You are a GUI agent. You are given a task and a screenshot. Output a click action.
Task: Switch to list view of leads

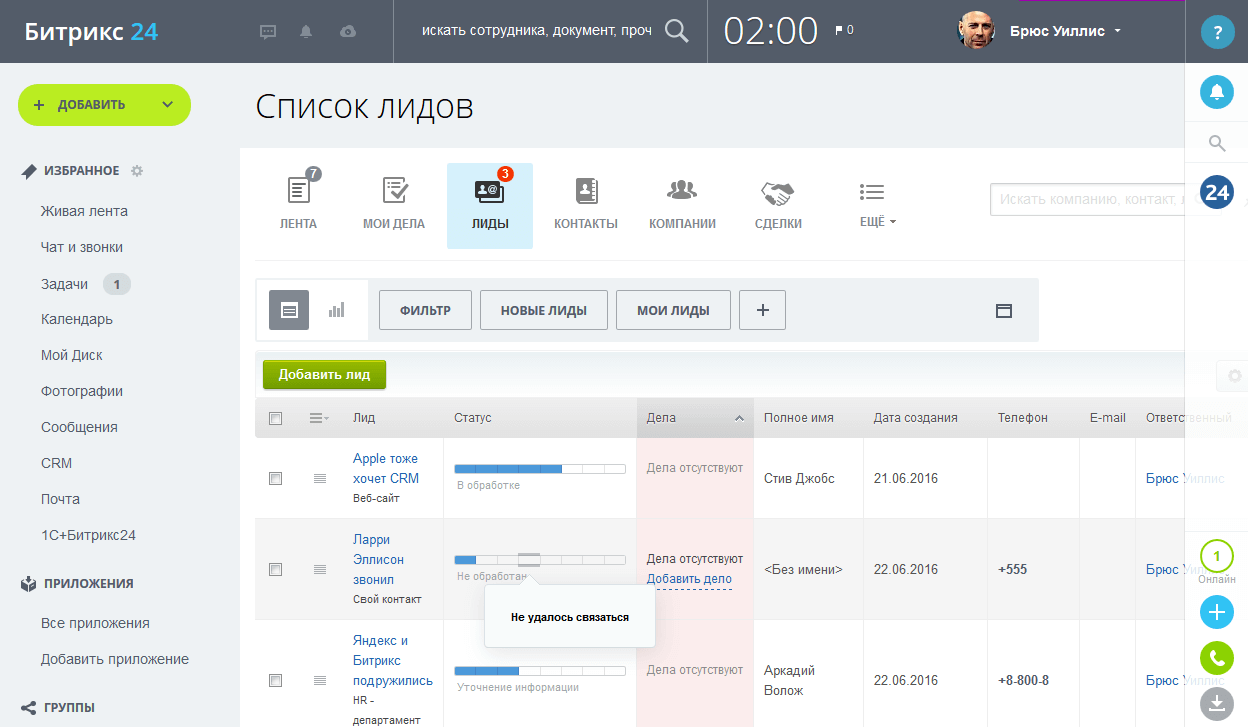pos(289,310)
